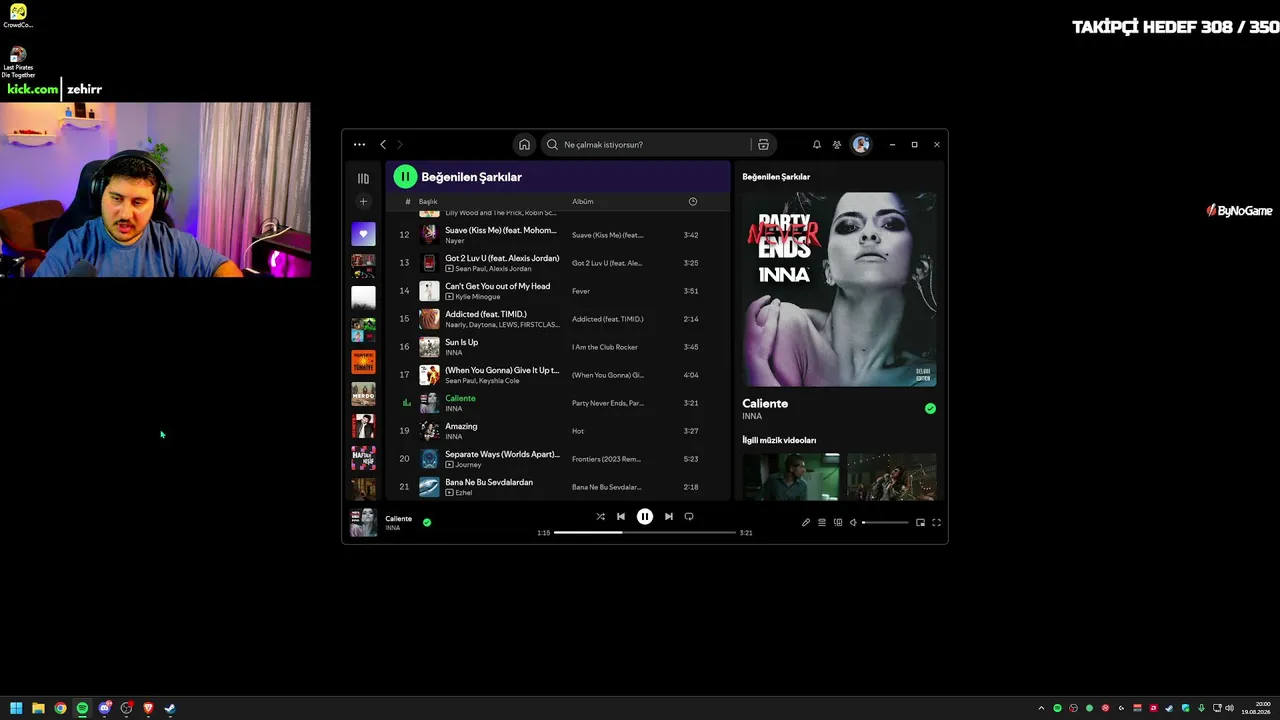Sort by the Başlık column header
The image size is (1280, 720).
coord(428,202)
